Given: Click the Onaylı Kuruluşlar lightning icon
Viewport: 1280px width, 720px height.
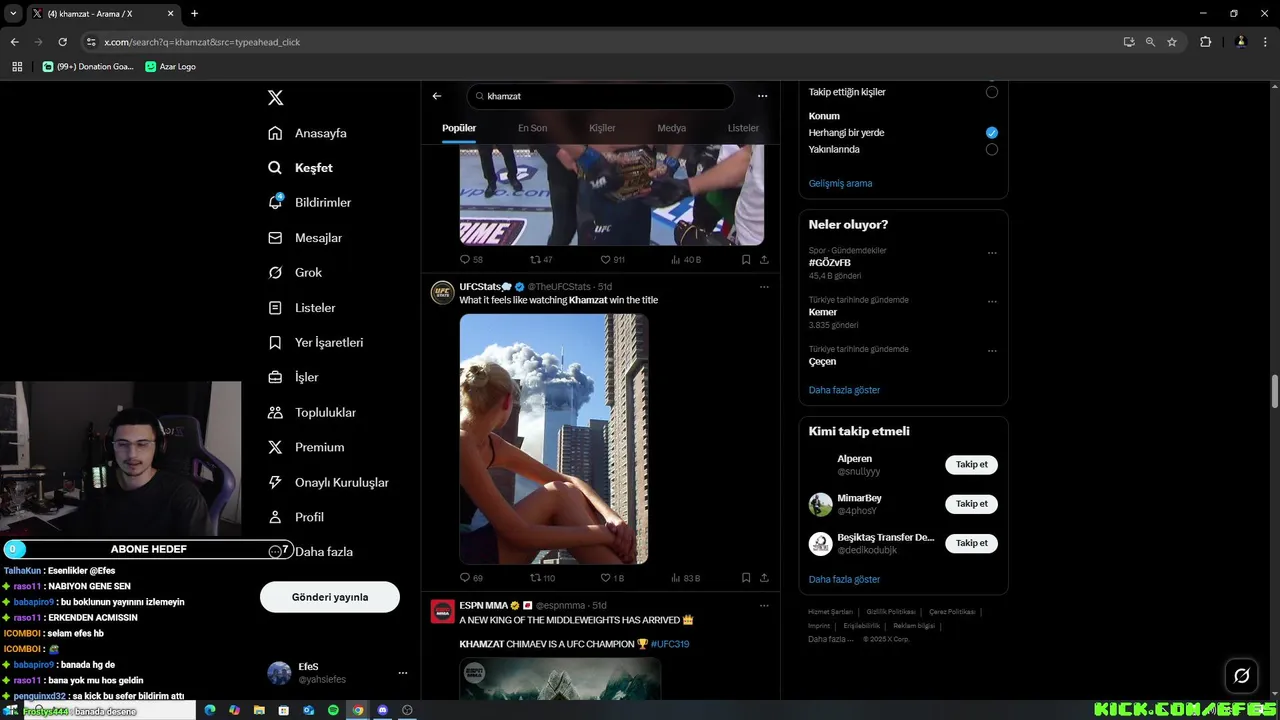Looking at the screenshot, I should [x=275, y=482].
